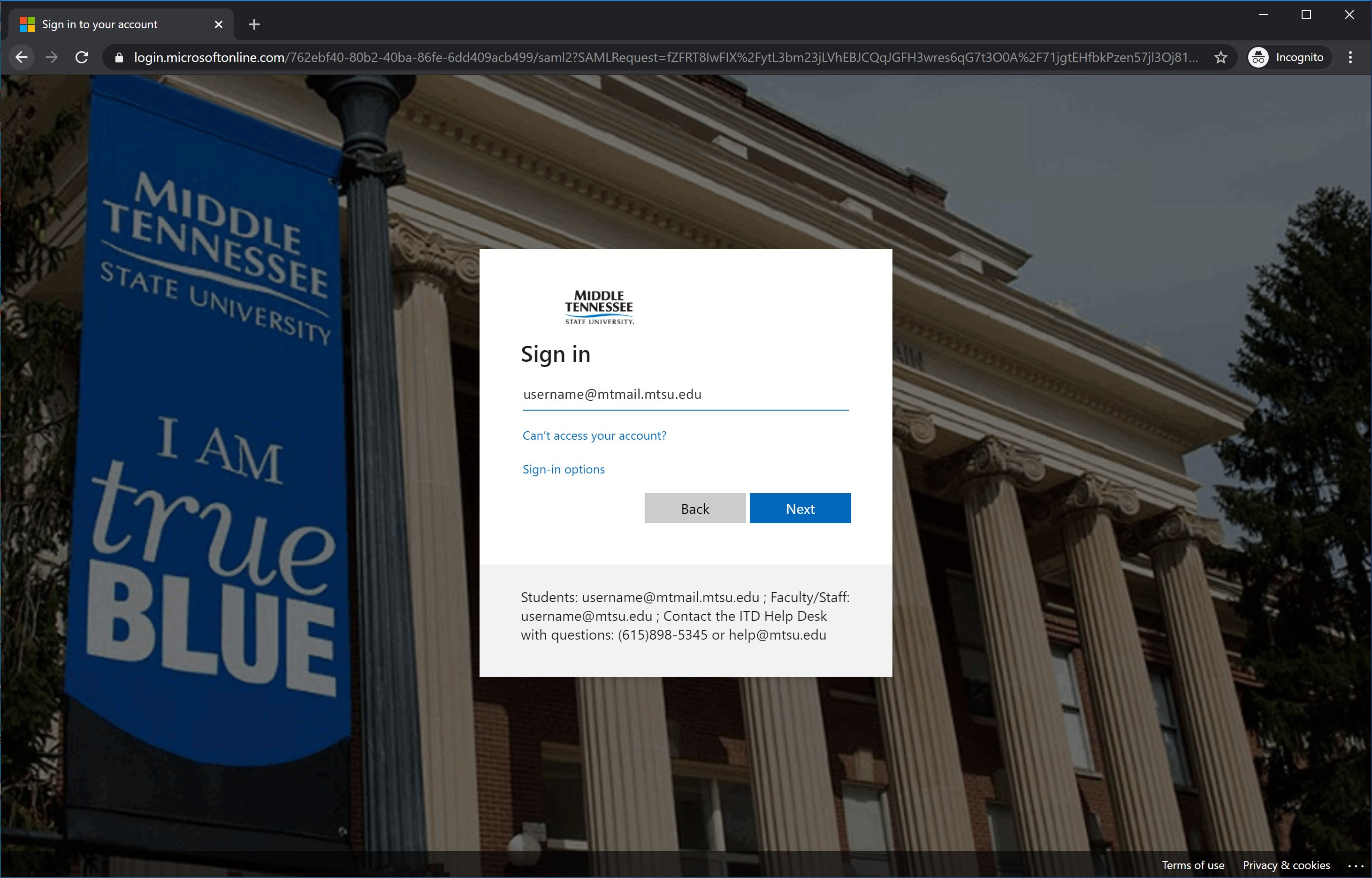The width and height of the screenshot is (1372, 878).
Task: Reload the sign-in page
Action: tap(82, 57)
